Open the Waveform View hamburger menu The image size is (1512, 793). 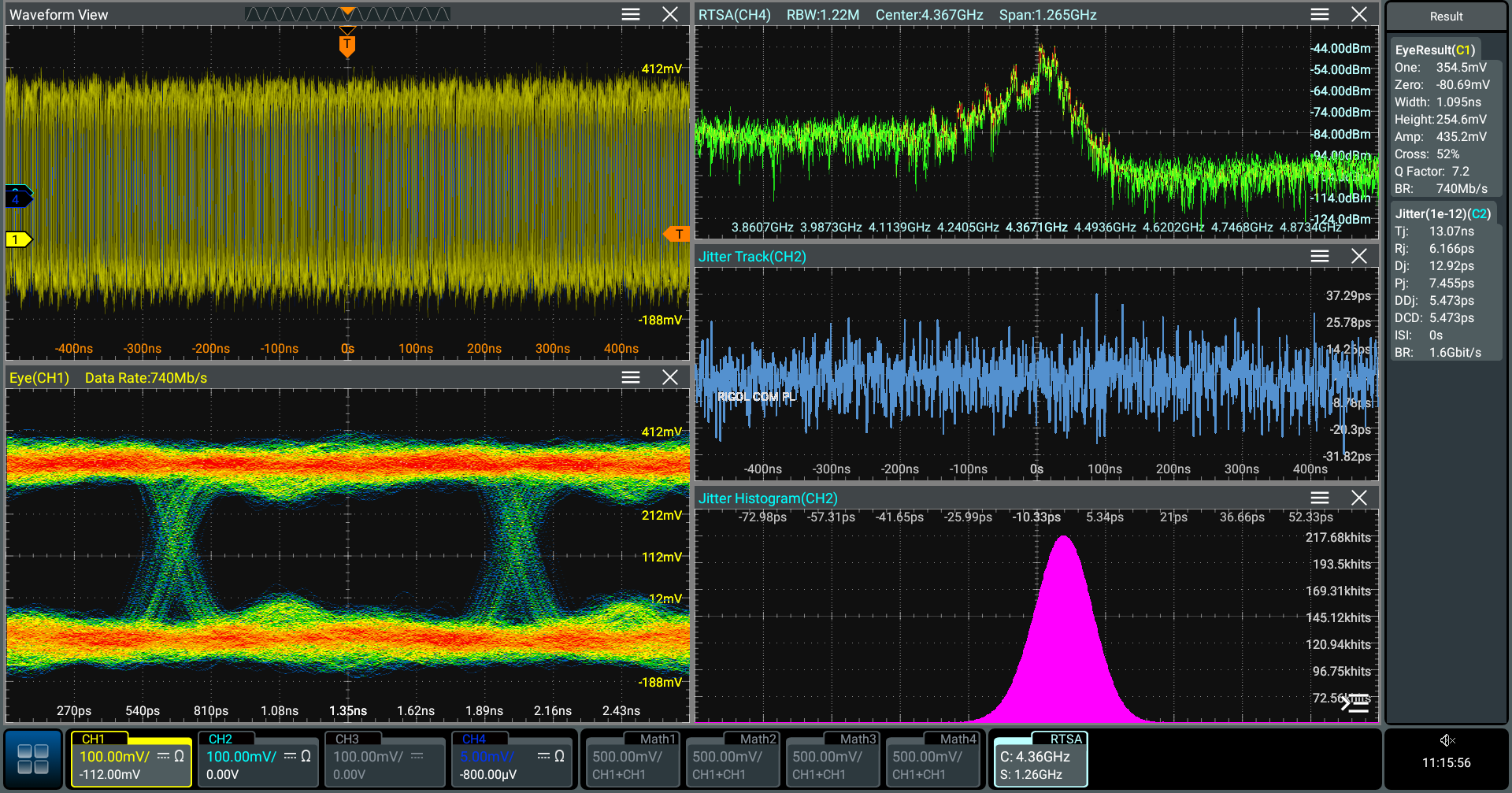[x=630, y=14]
